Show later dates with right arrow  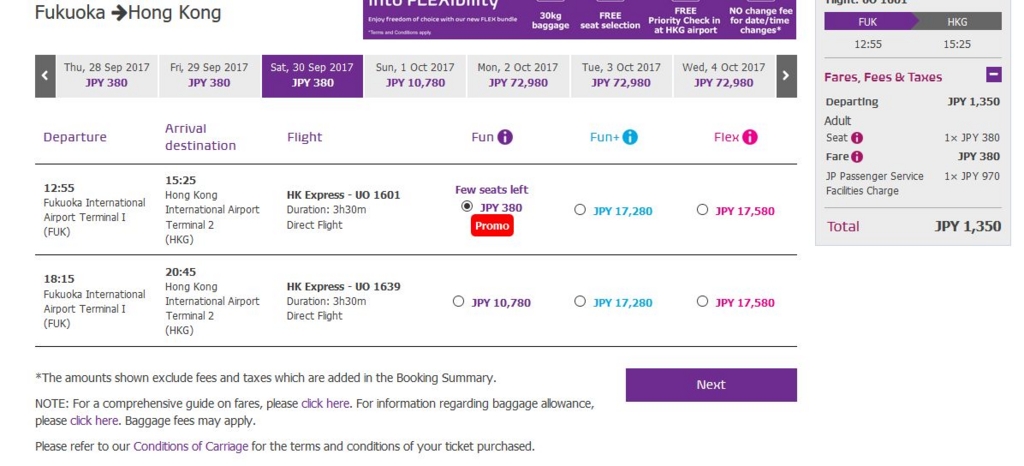[x=786, y=76]
